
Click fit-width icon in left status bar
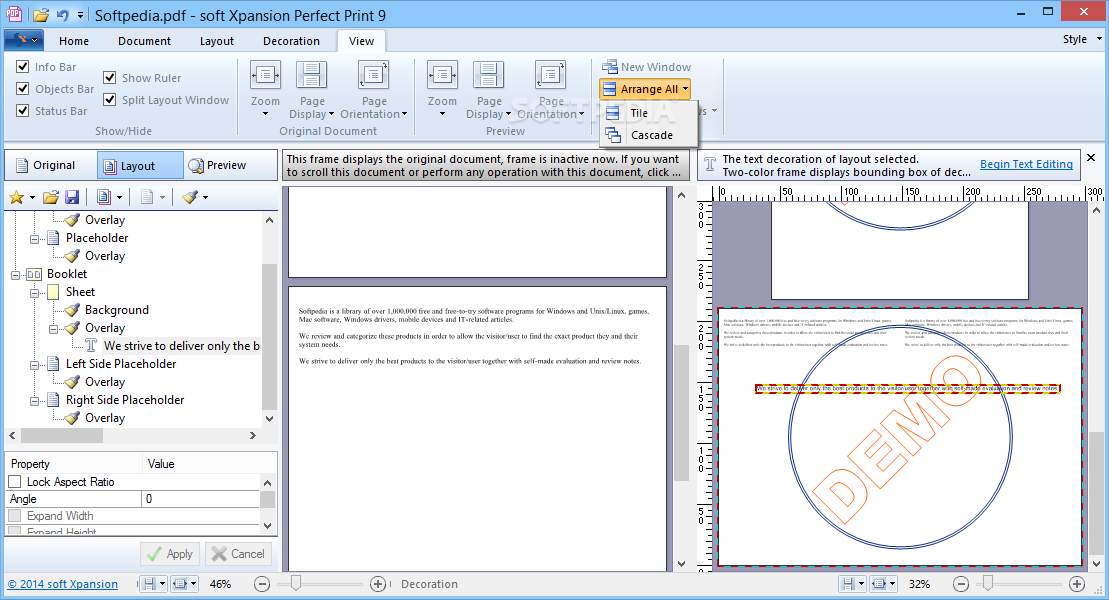click(180, 584)
